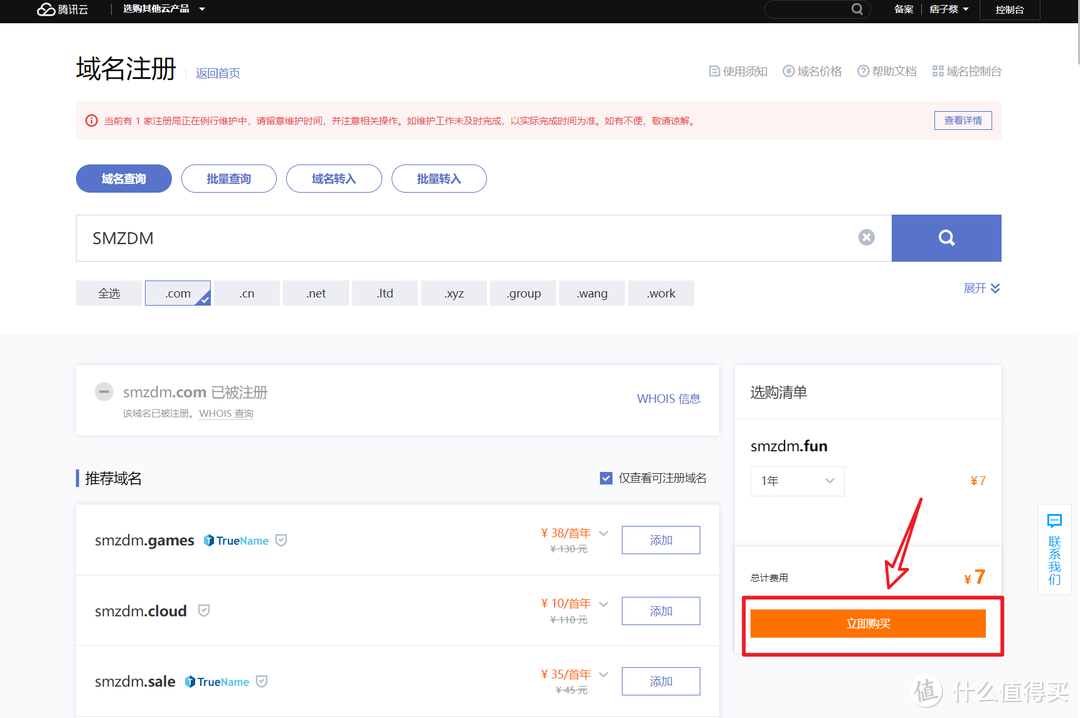Open the 选购其他云产品 dropdown menu
Viewport: 1080px width, 718px height.
point(164,9)
